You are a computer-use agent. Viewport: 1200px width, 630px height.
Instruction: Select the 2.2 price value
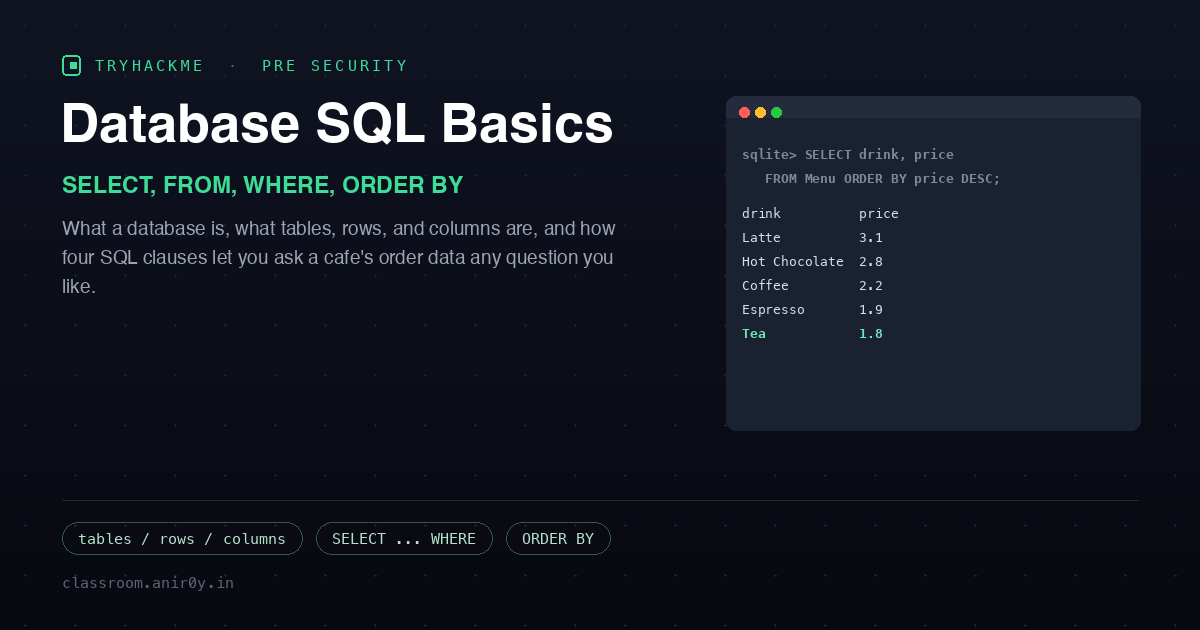click(x=871, y=285)
